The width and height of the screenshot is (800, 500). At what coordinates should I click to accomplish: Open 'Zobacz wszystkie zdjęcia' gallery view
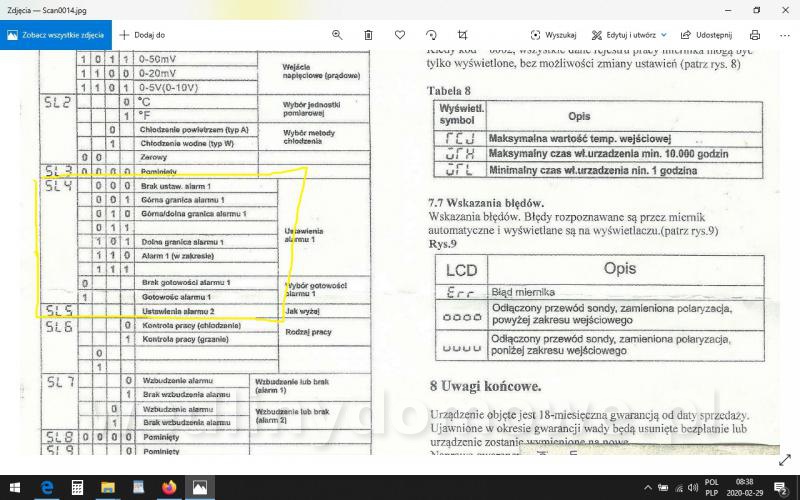coord(56,35)
